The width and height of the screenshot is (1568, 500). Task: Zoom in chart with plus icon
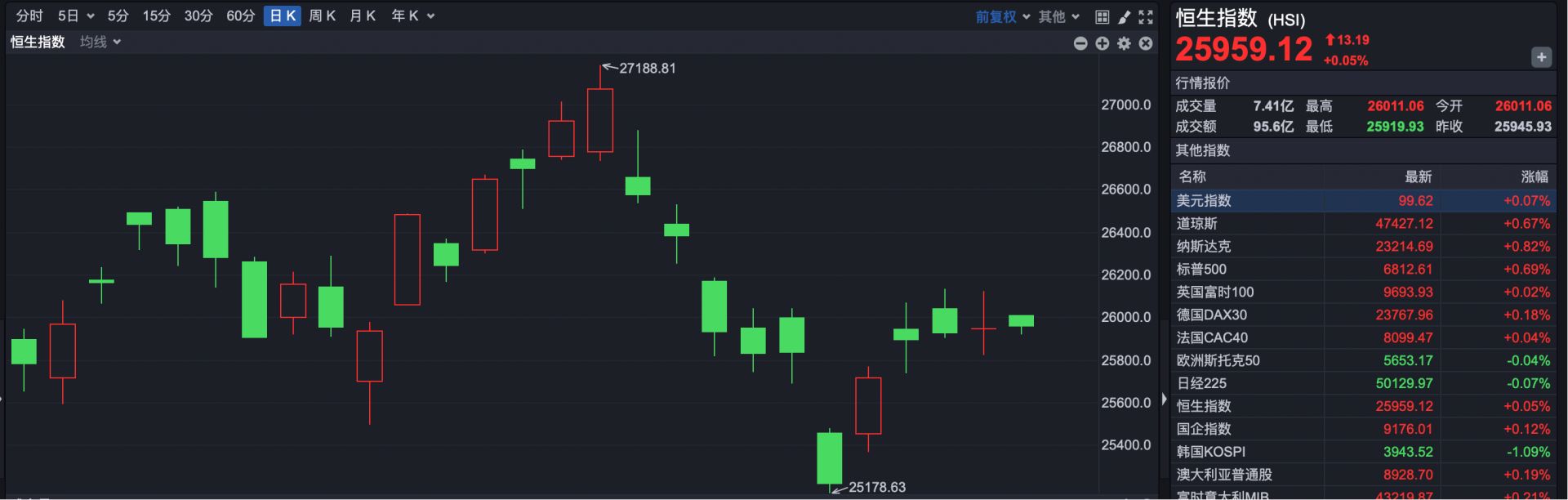(1102, 43)
